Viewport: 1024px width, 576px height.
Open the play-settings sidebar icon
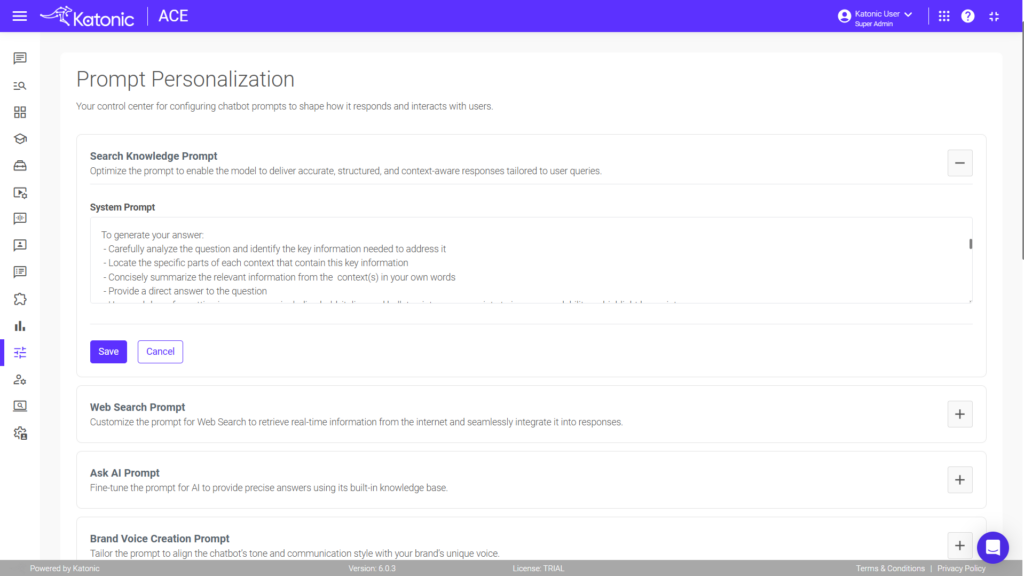(x=20, y=193)
